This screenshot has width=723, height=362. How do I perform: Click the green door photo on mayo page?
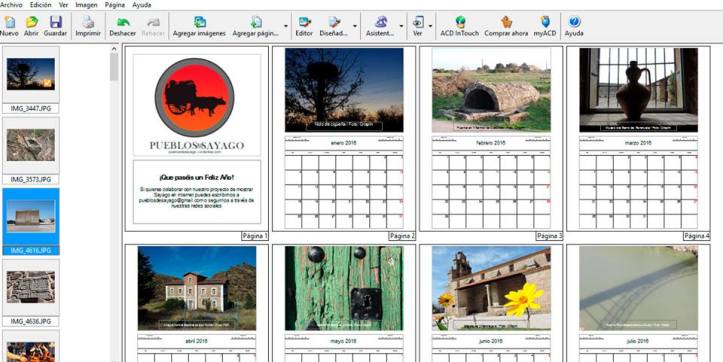pyautogui.click(x=344, y=288)
